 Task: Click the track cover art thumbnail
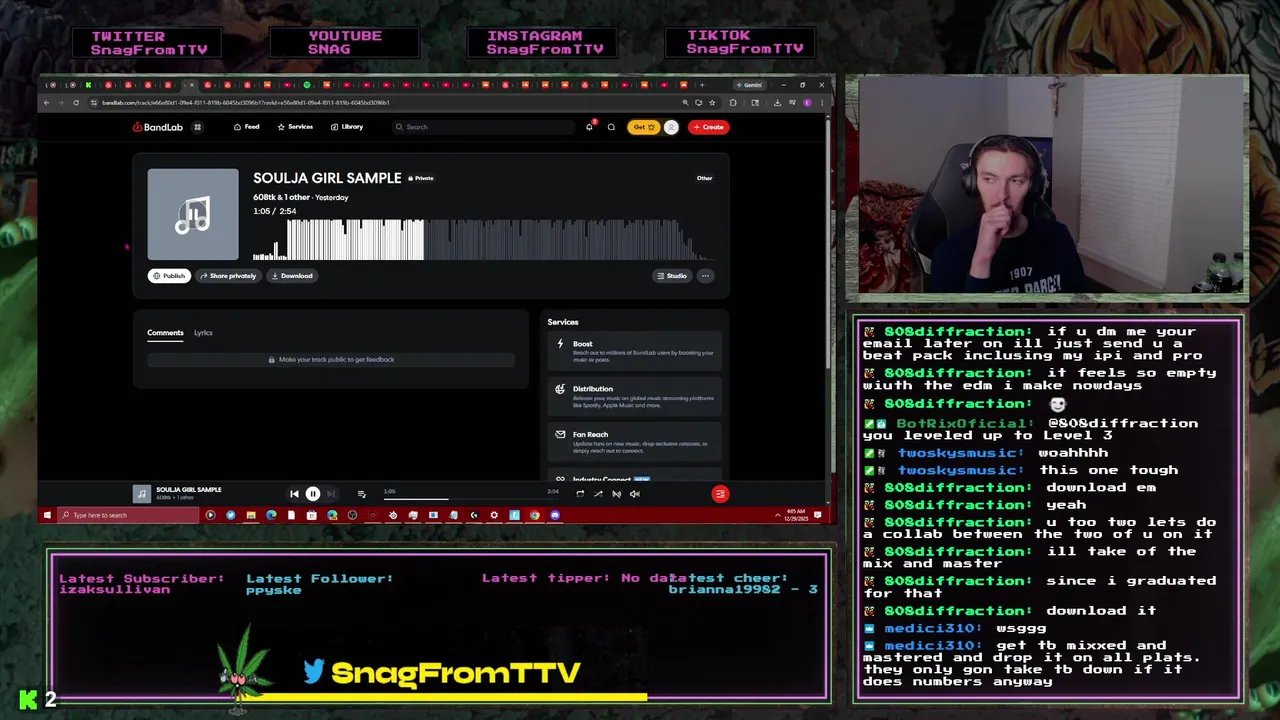tap(193, 214)
